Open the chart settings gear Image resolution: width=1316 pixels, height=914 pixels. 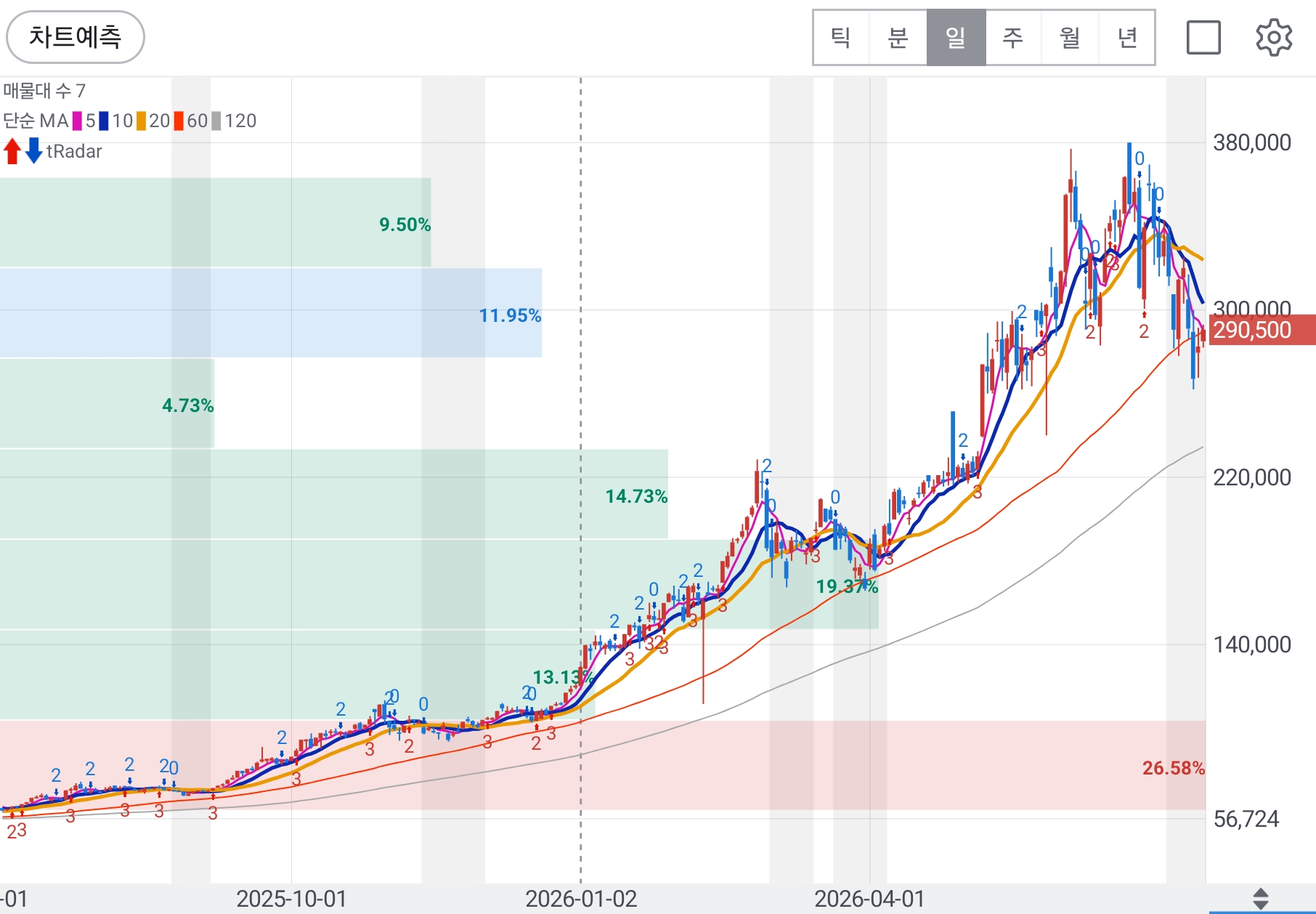1274,38
